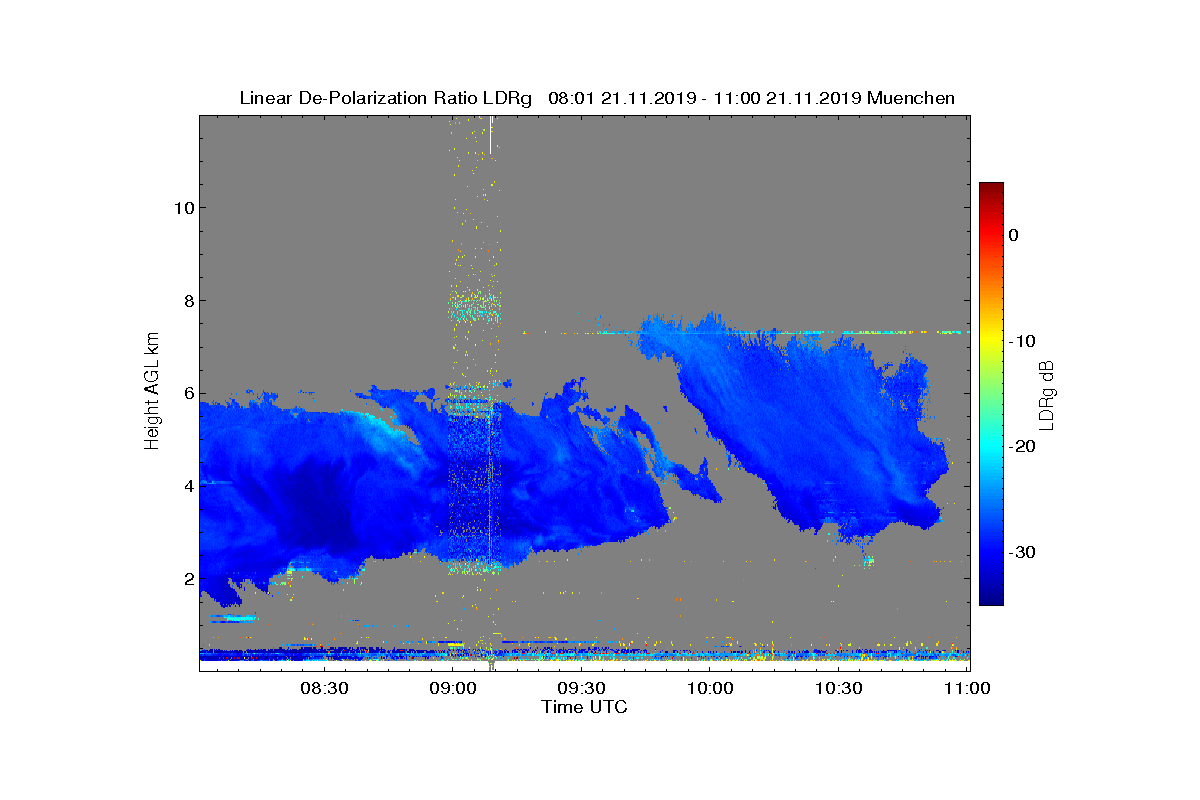
Task: Click the dark blue bottom of colorbar
Action: tap(991, 596)
